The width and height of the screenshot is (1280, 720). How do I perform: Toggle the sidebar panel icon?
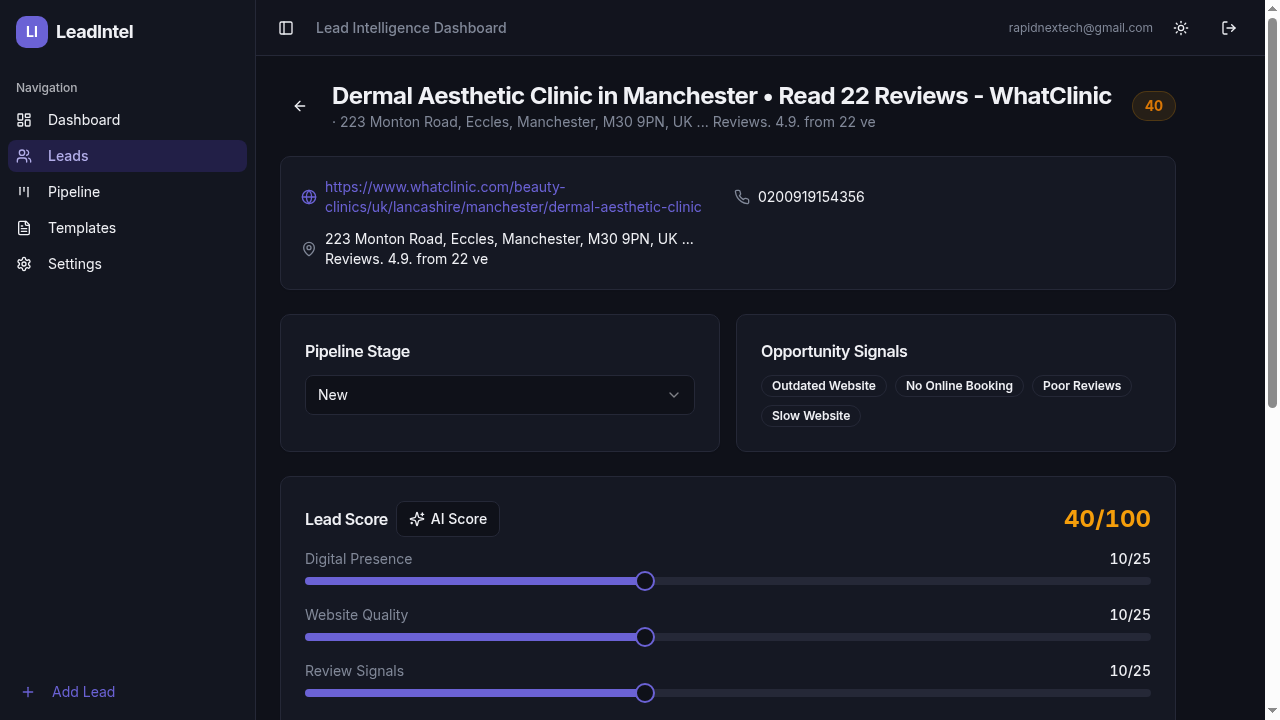coord(286,28)
